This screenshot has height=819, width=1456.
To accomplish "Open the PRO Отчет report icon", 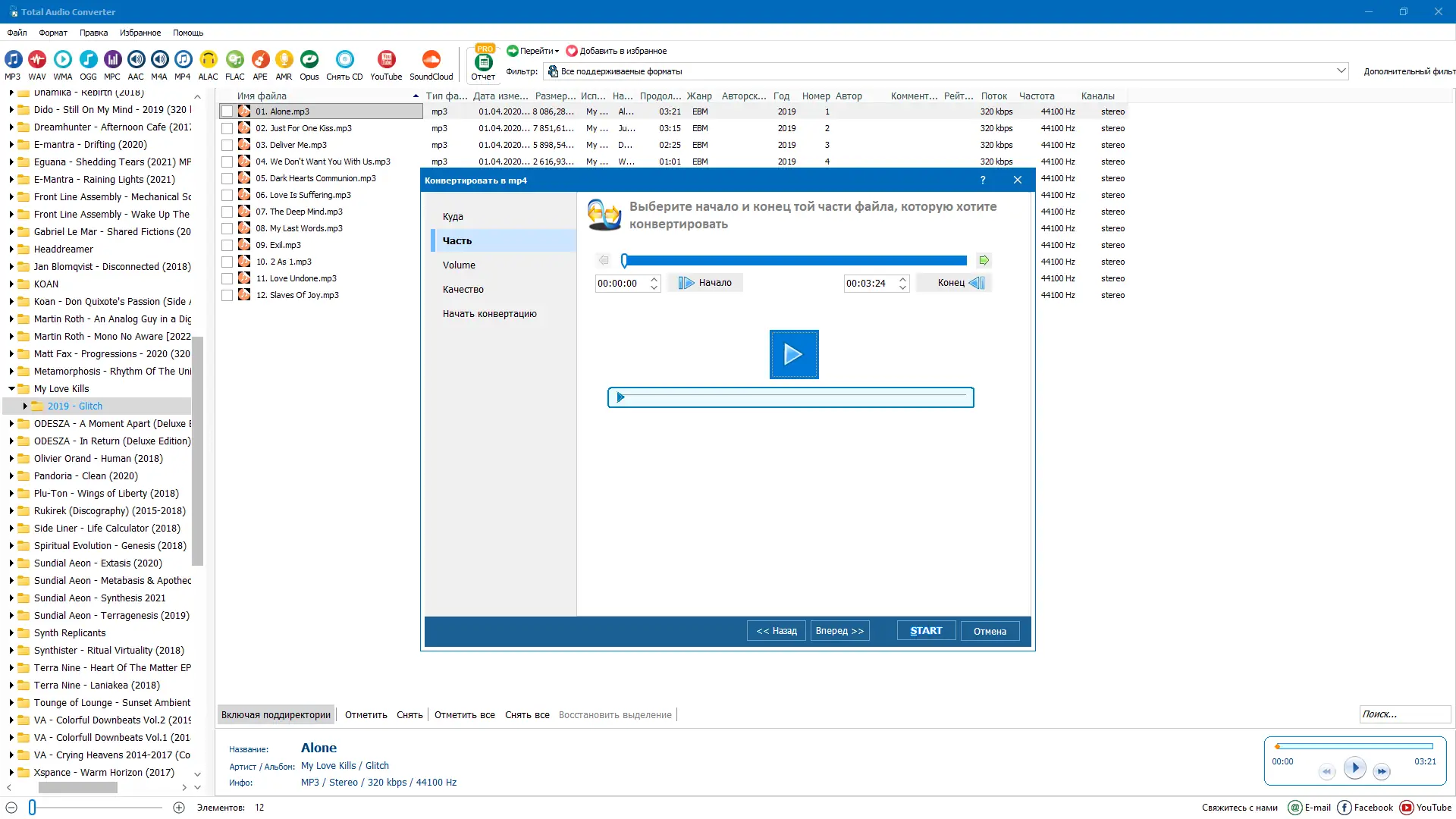I will (483, 62).
